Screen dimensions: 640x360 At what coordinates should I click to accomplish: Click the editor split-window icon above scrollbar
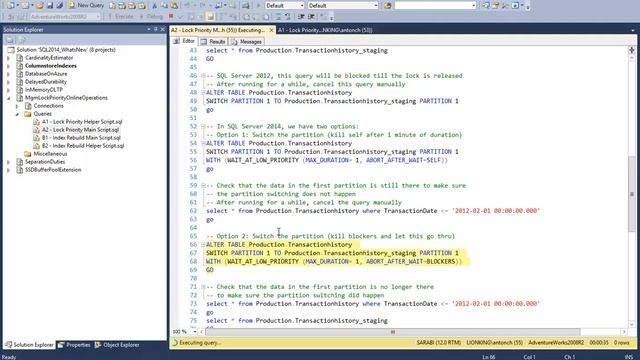click(x=631, y=50)
